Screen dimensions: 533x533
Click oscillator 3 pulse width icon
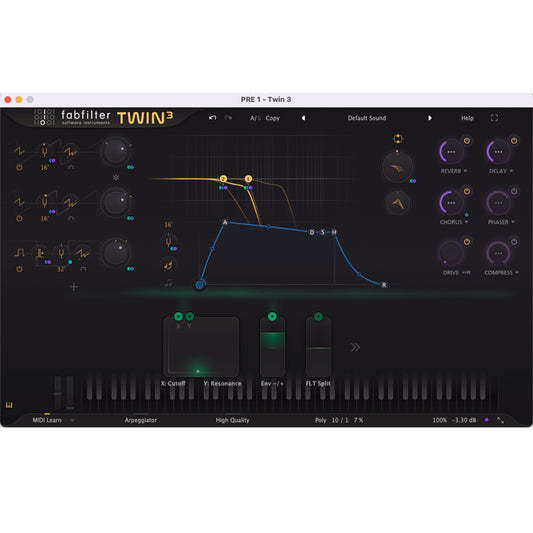[x=39, y=253]
